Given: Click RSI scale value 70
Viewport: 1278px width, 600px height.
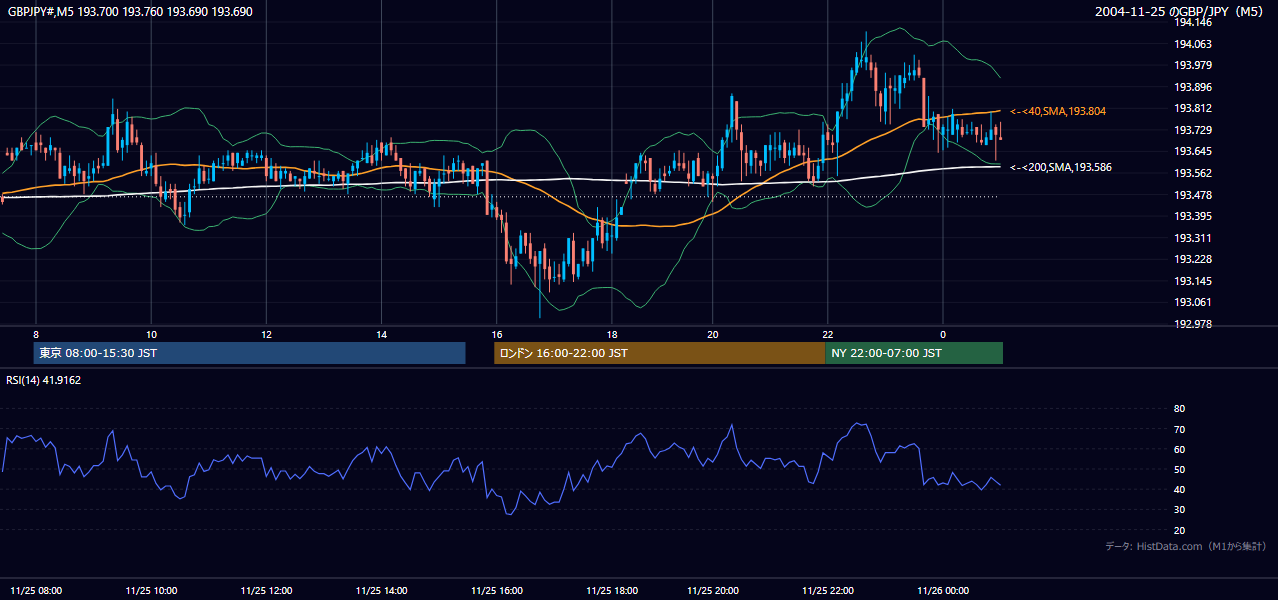Looking at the screenshot, I should pyautogui.click(x=1179, y=429).
